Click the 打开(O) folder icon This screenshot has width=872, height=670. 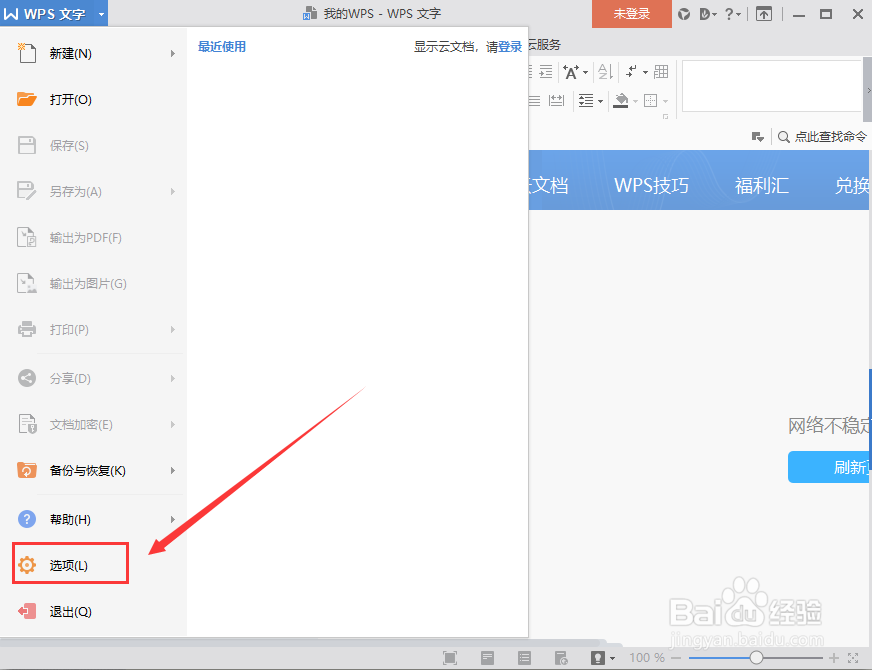tap(27, 99)
